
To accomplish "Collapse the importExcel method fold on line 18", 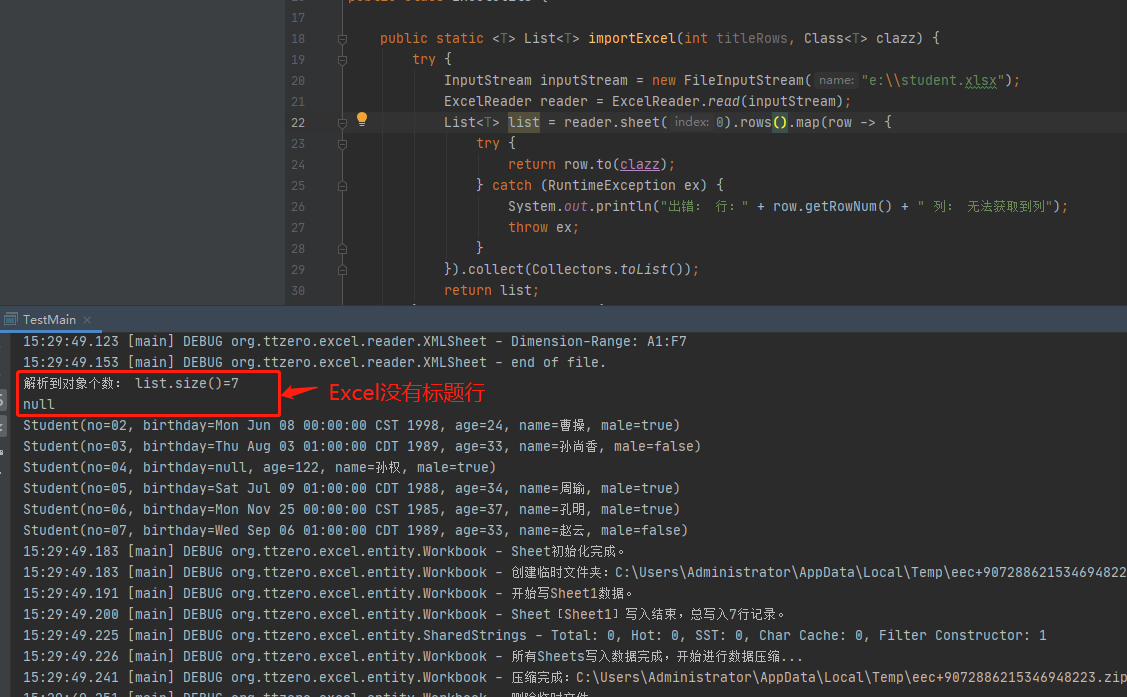I will click(342, 39).
